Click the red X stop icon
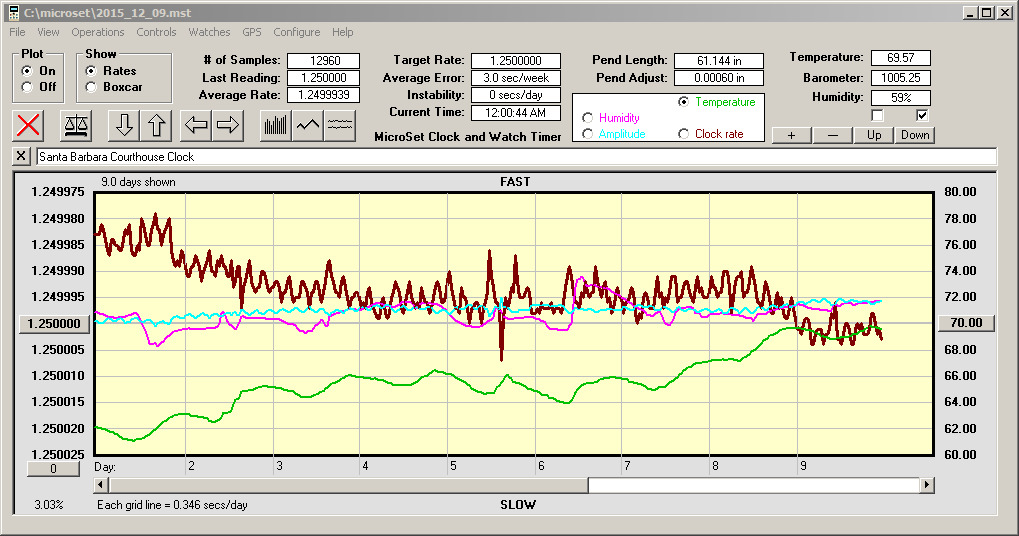The height and width of the screenshot is (536, 1019). point(28,125)
